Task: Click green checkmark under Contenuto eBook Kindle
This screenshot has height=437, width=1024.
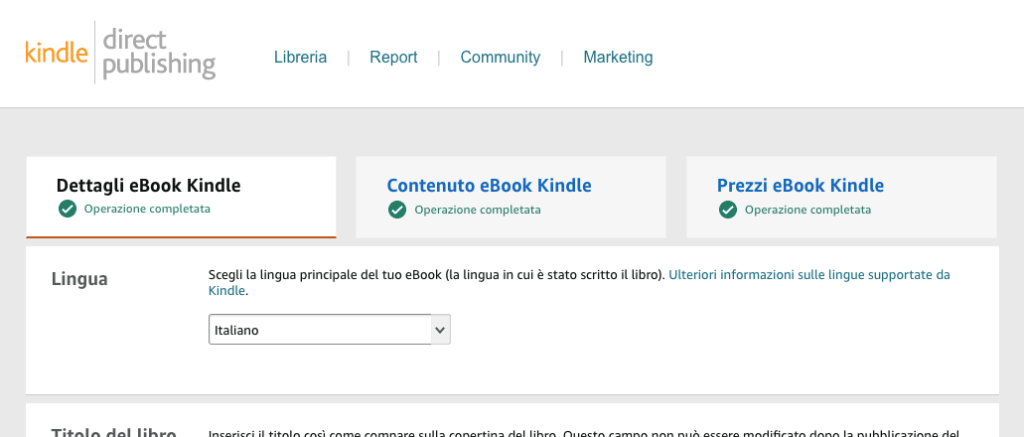Action: click(397, 210)
